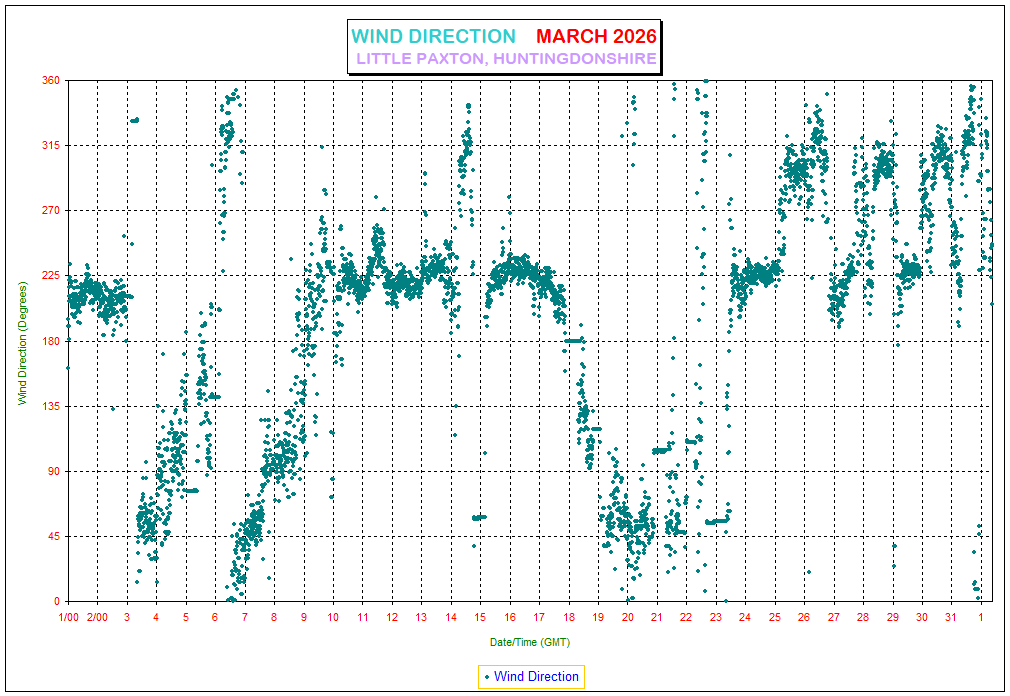Click the 135 degree y-axis tick
1010x696 pixels.
[x=49, y=406]
